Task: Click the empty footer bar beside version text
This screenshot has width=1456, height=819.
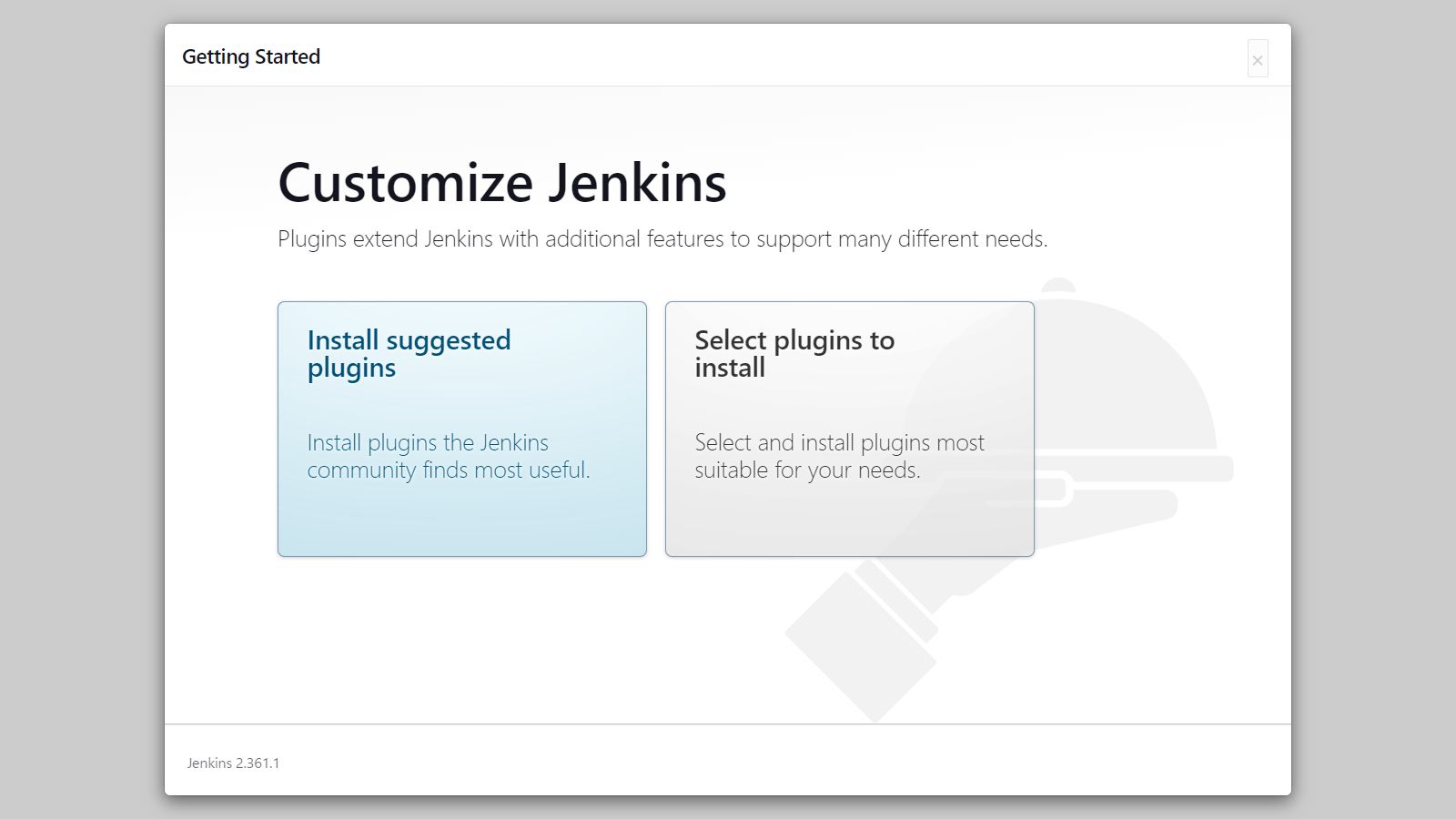Action: click(x=728, y=763)
